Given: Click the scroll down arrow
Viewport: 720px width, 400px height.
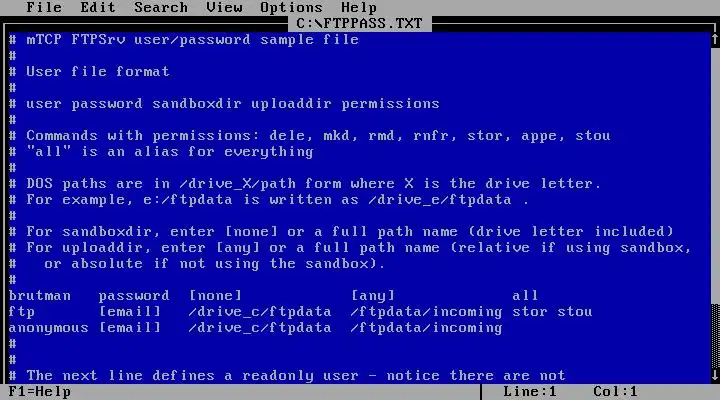Looking at the screenshot, I should click(715, 375).
